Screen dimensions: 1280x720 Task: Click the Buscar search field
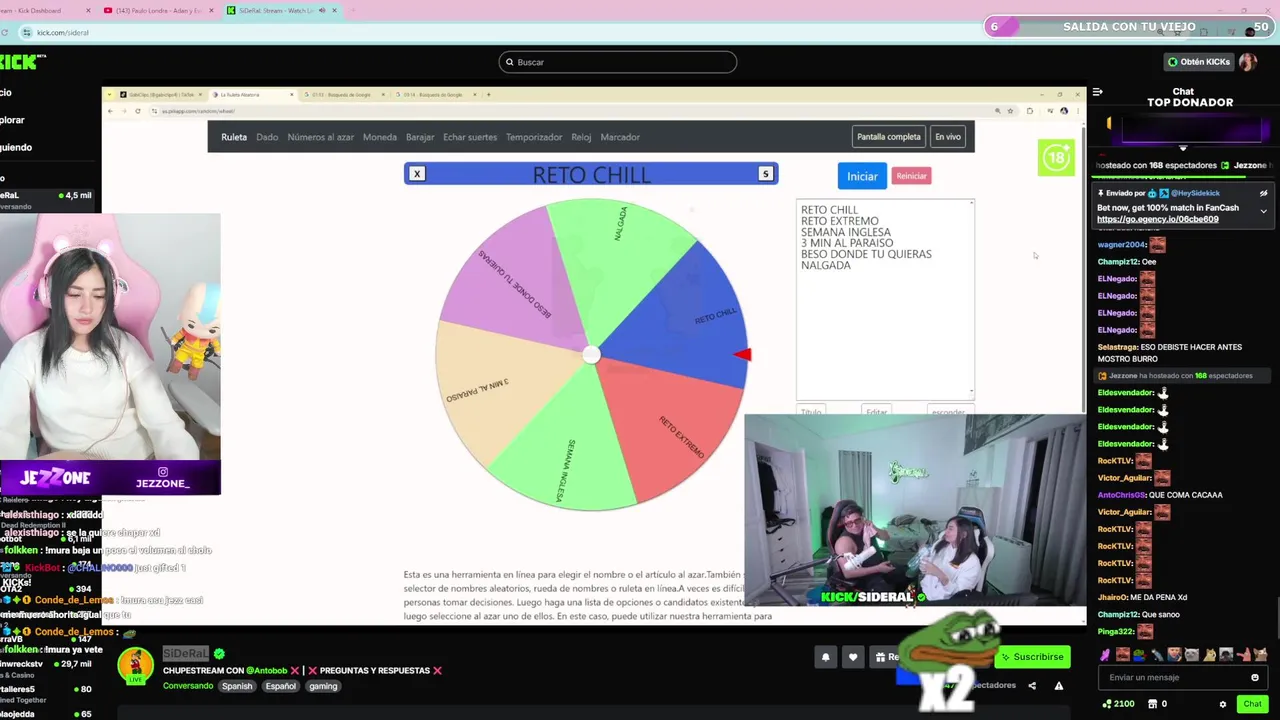click(618, 62)
